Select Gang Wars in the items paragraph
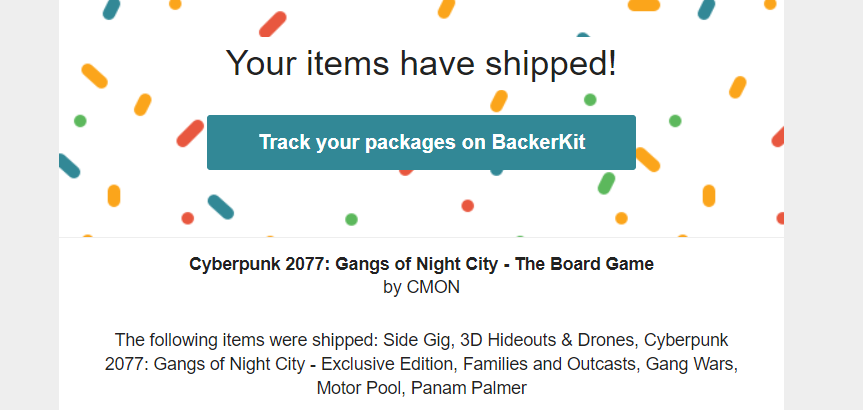This screenshot has height=410, width=863. pos(691,364)
